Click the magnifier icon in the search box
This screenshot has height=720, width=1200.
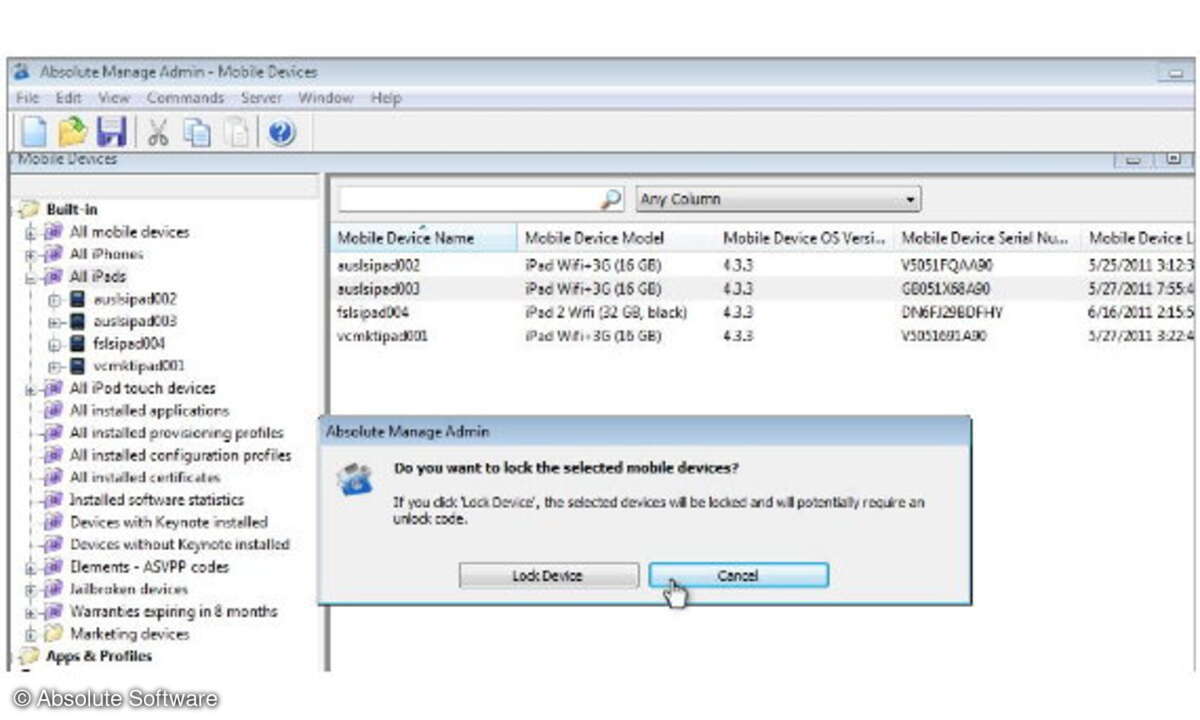(611, 199)
